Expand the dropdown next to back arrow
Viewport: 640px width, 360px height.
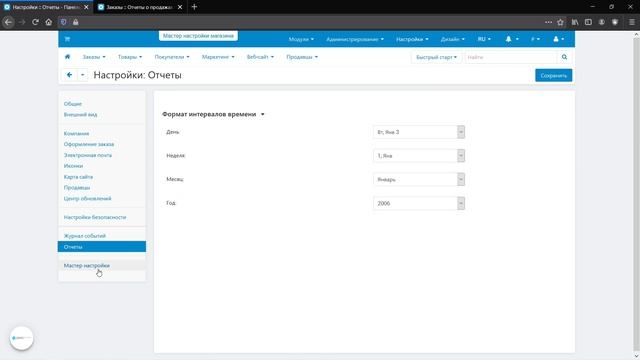click(82, 75)
